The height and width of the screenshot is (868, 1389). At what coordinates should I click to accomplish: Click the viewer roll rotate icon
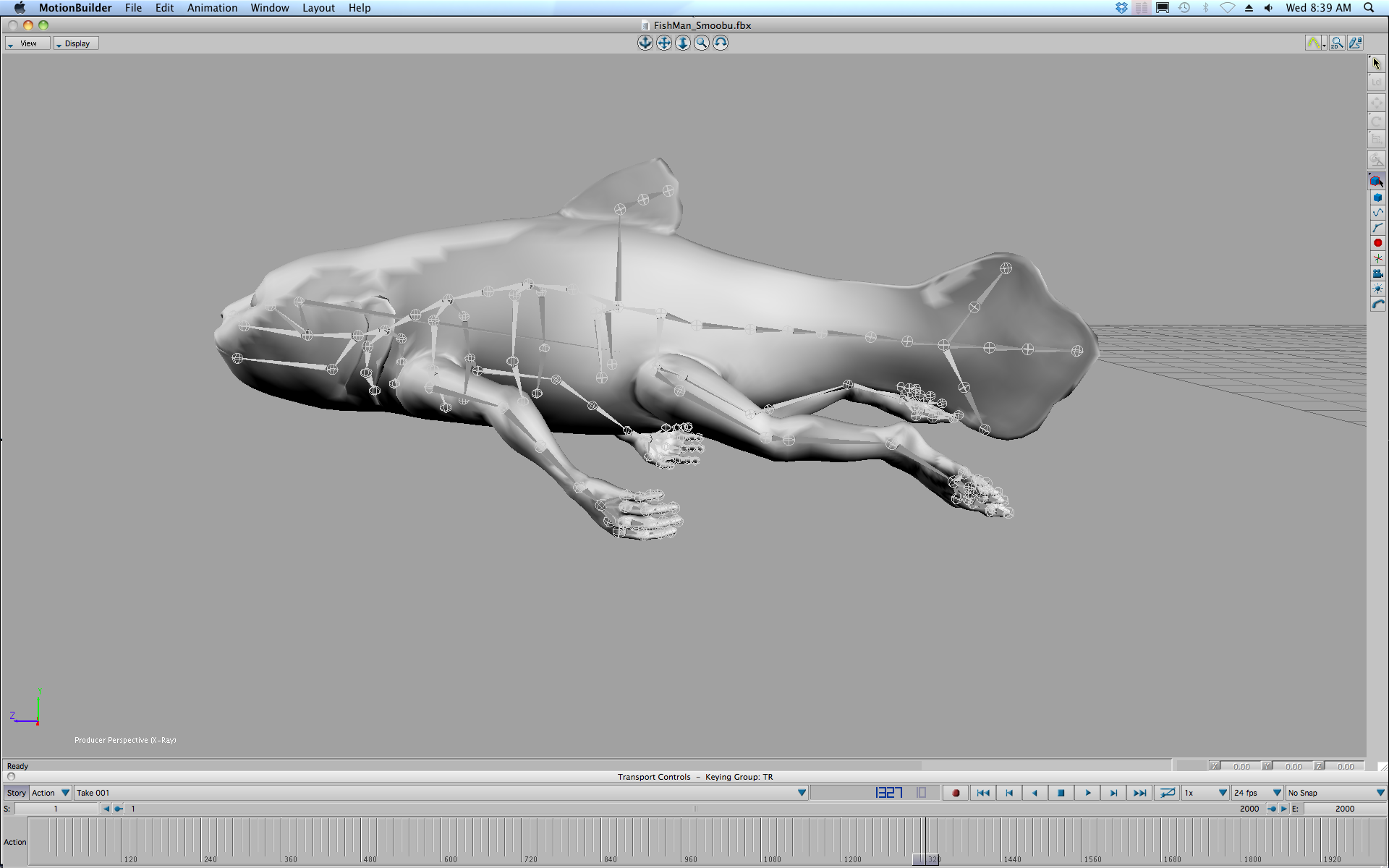[x=720, y=43]
